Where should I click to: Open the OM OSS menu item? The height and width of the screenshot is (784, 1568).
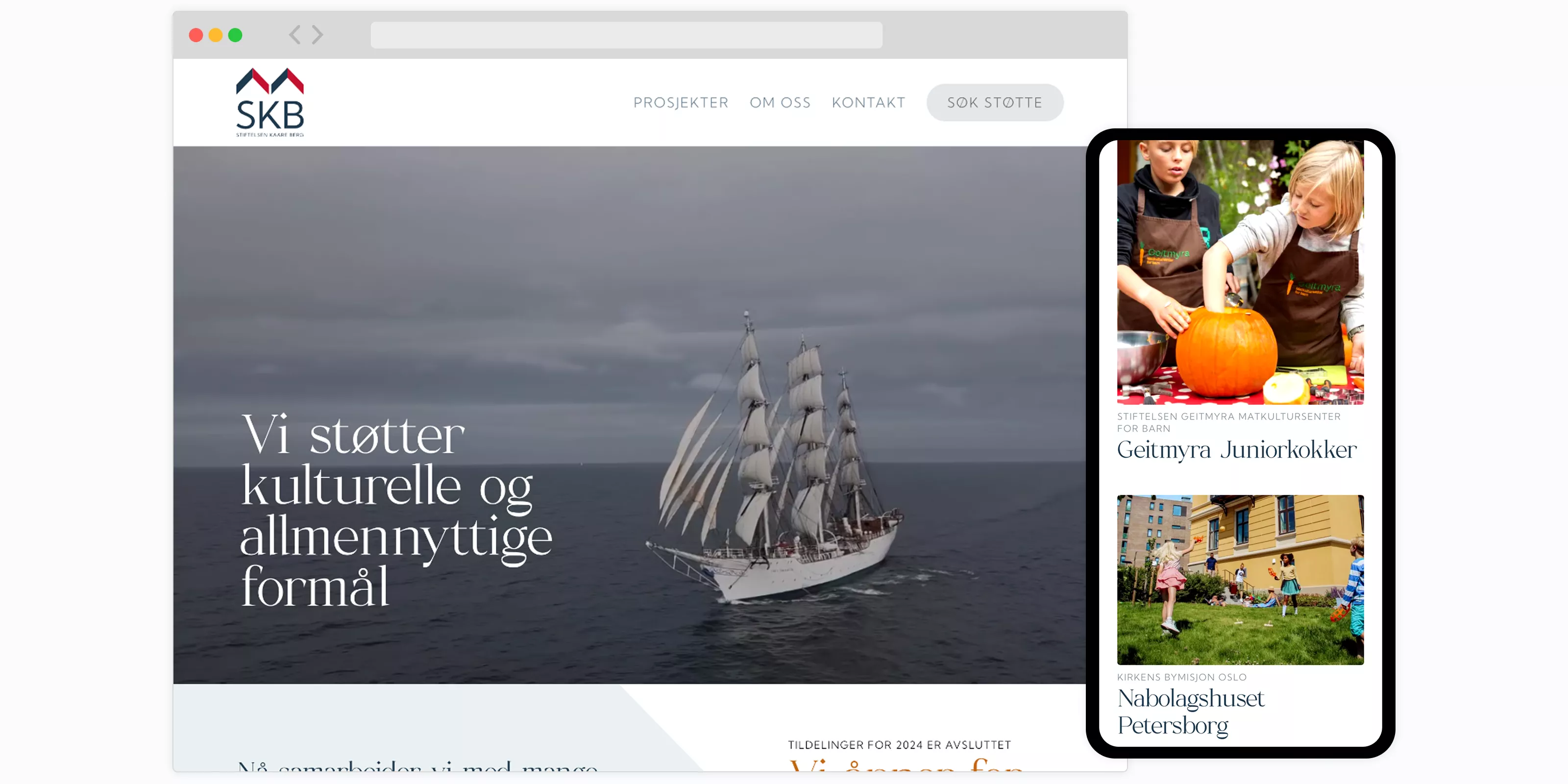point(780,103)
